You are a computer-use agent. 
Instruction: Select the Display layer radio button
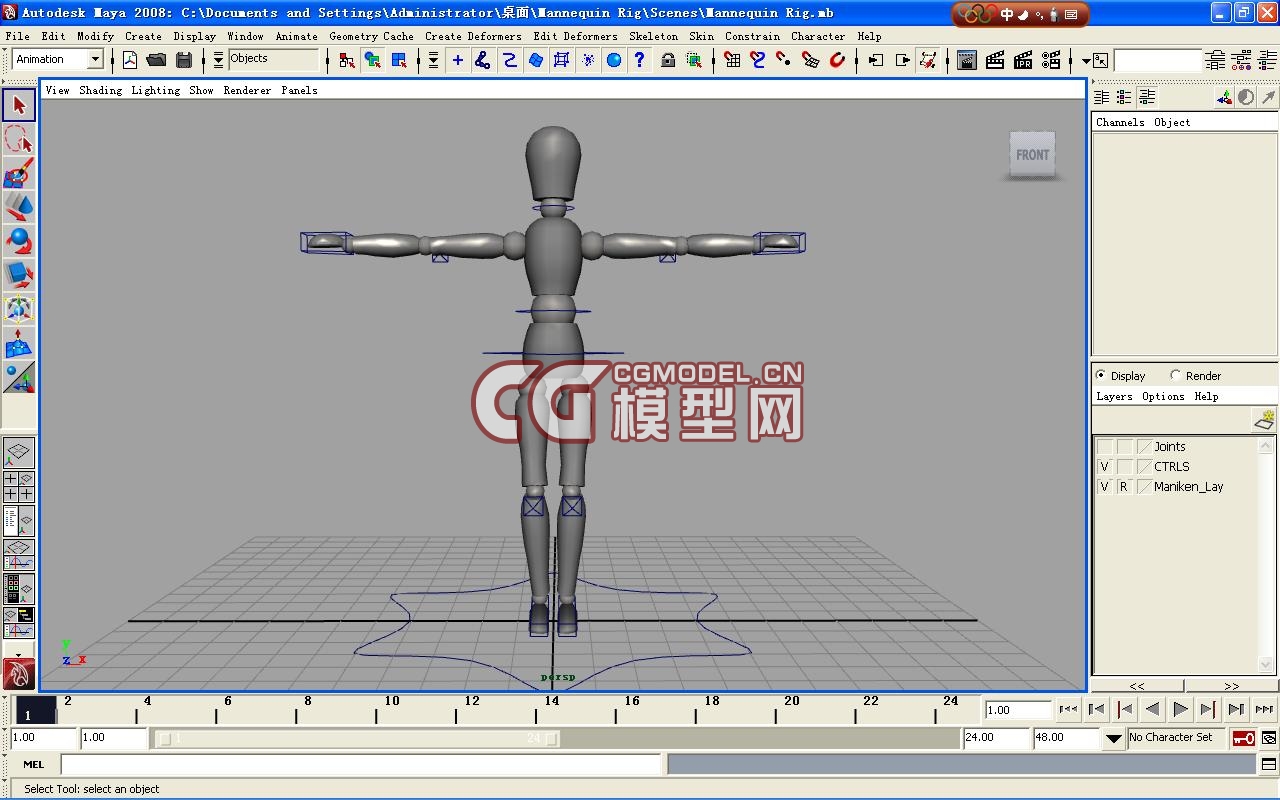1101,376
